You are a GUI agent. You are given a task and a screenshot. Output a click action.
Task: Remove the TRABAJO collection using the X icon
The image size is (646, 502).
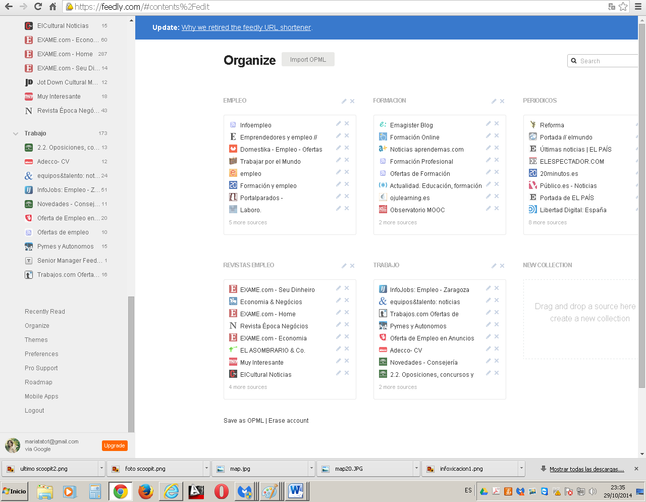tap(502, 265)
